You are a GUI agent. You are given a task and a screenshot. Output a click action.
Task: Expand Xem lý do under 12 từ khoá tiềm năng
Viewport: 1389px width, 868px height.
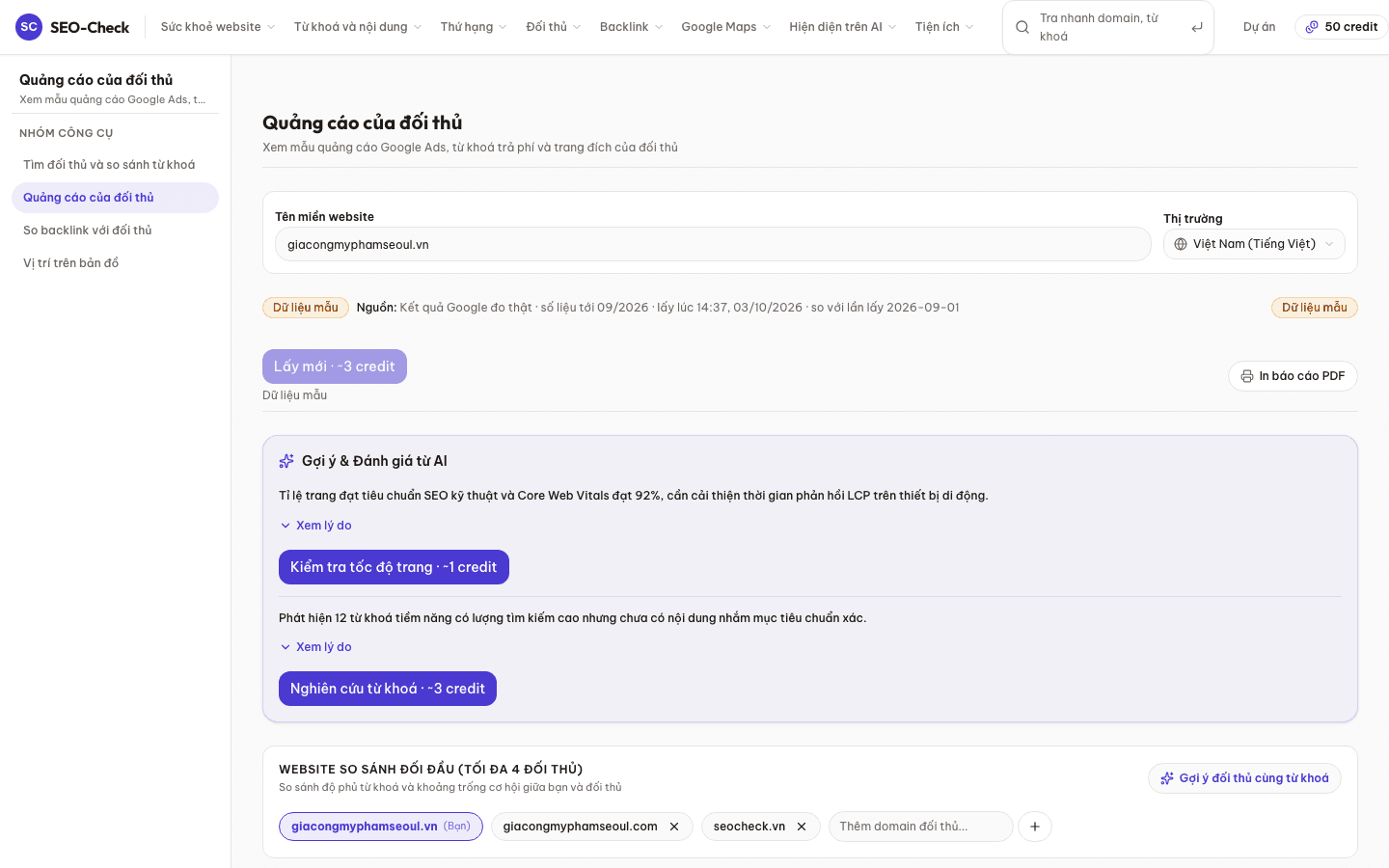click(x=315, y=647)
